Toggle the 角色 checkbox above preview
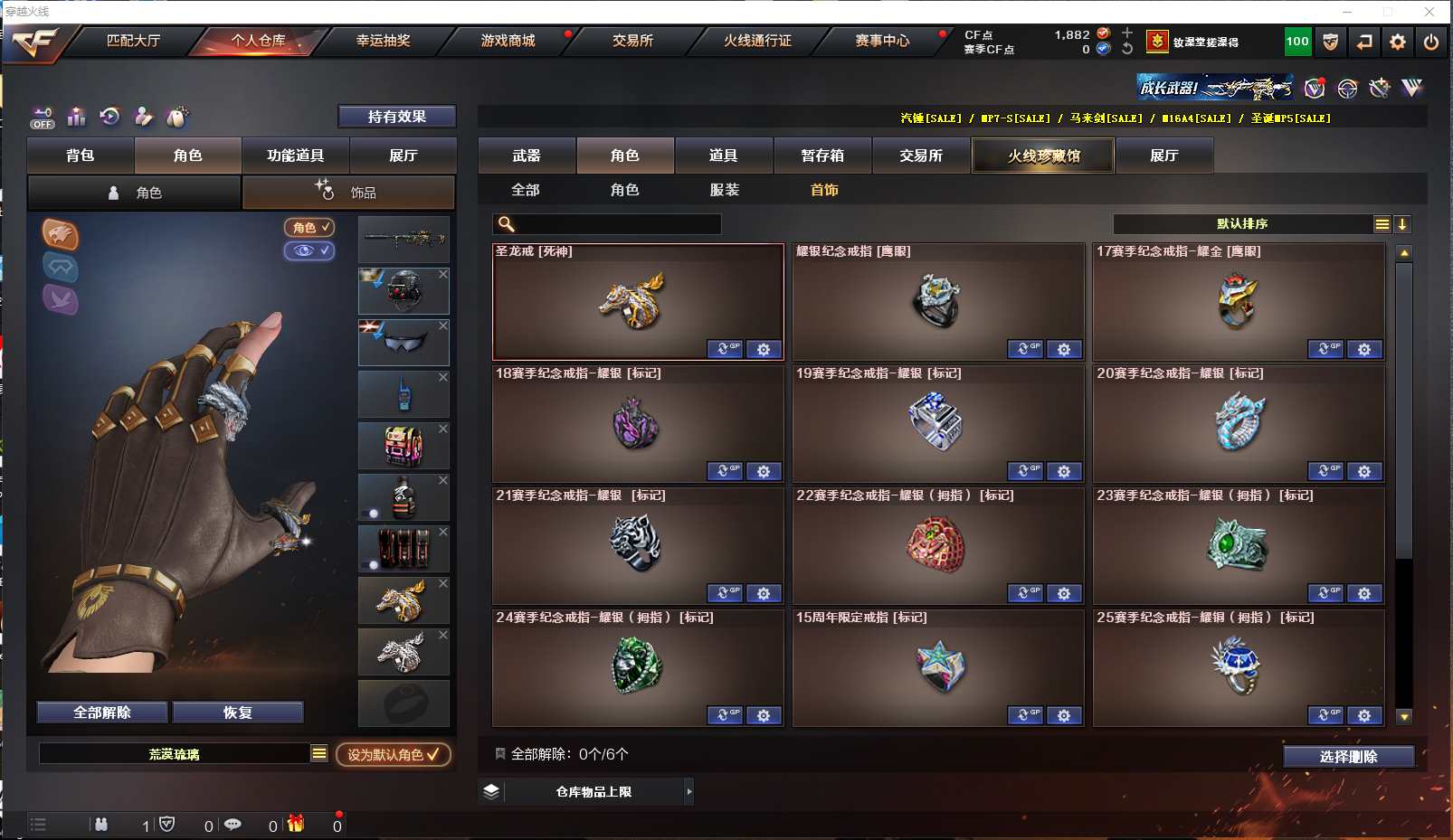 coord(310,228)
